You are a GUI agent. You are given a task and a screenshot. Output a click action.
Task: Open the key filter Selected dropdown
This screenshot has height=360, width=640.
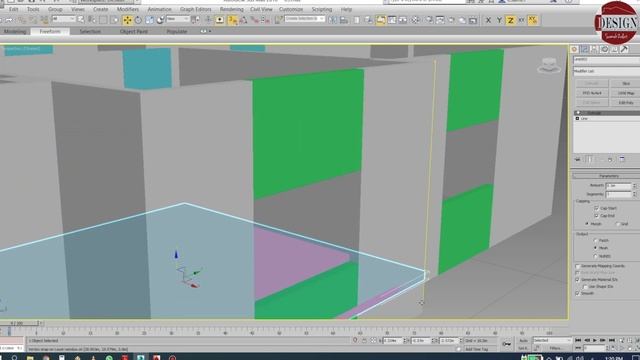pos(551,340)
